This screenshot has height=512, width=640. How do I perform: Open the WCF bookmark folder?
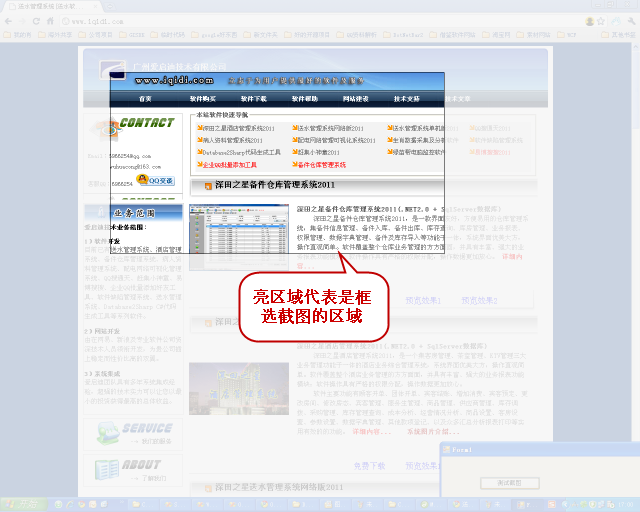pos(567,35)
